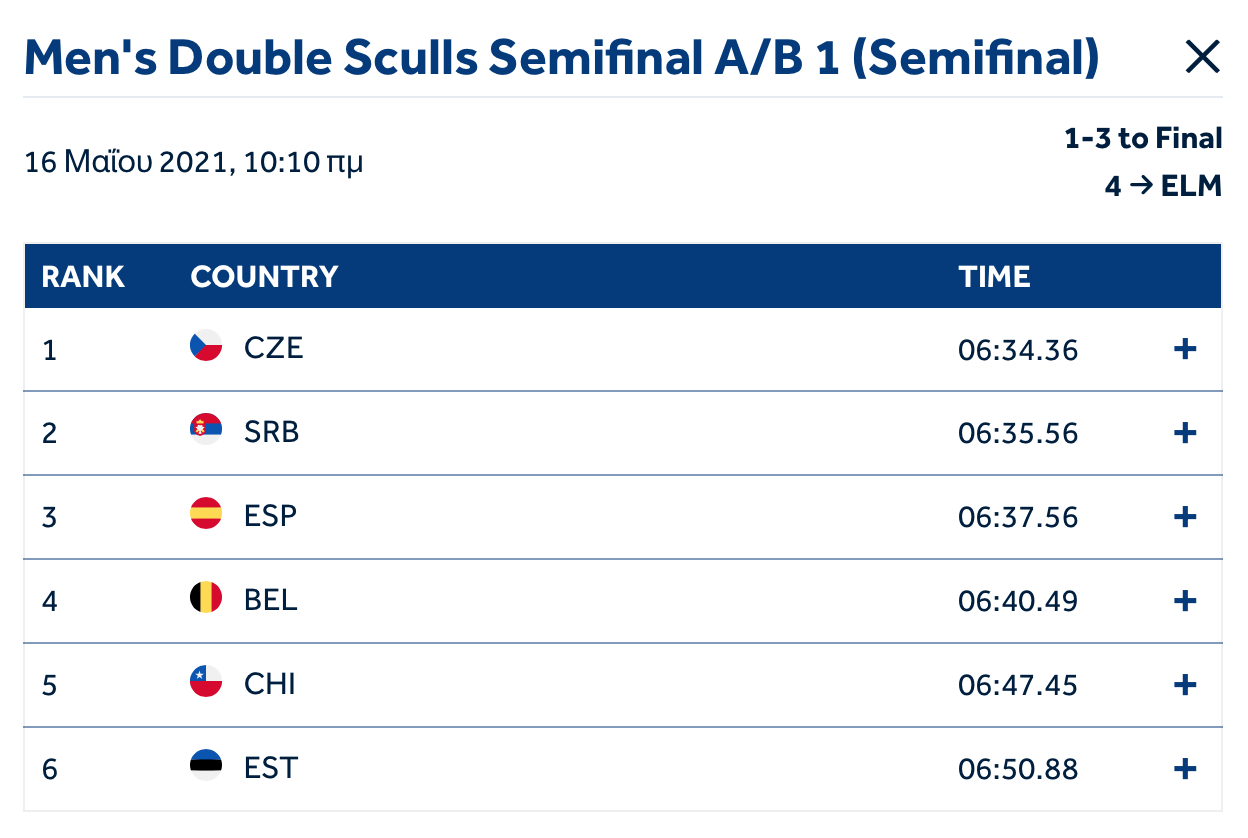Show details for BEL row
1248x838 pixels.
point(1185,601)
